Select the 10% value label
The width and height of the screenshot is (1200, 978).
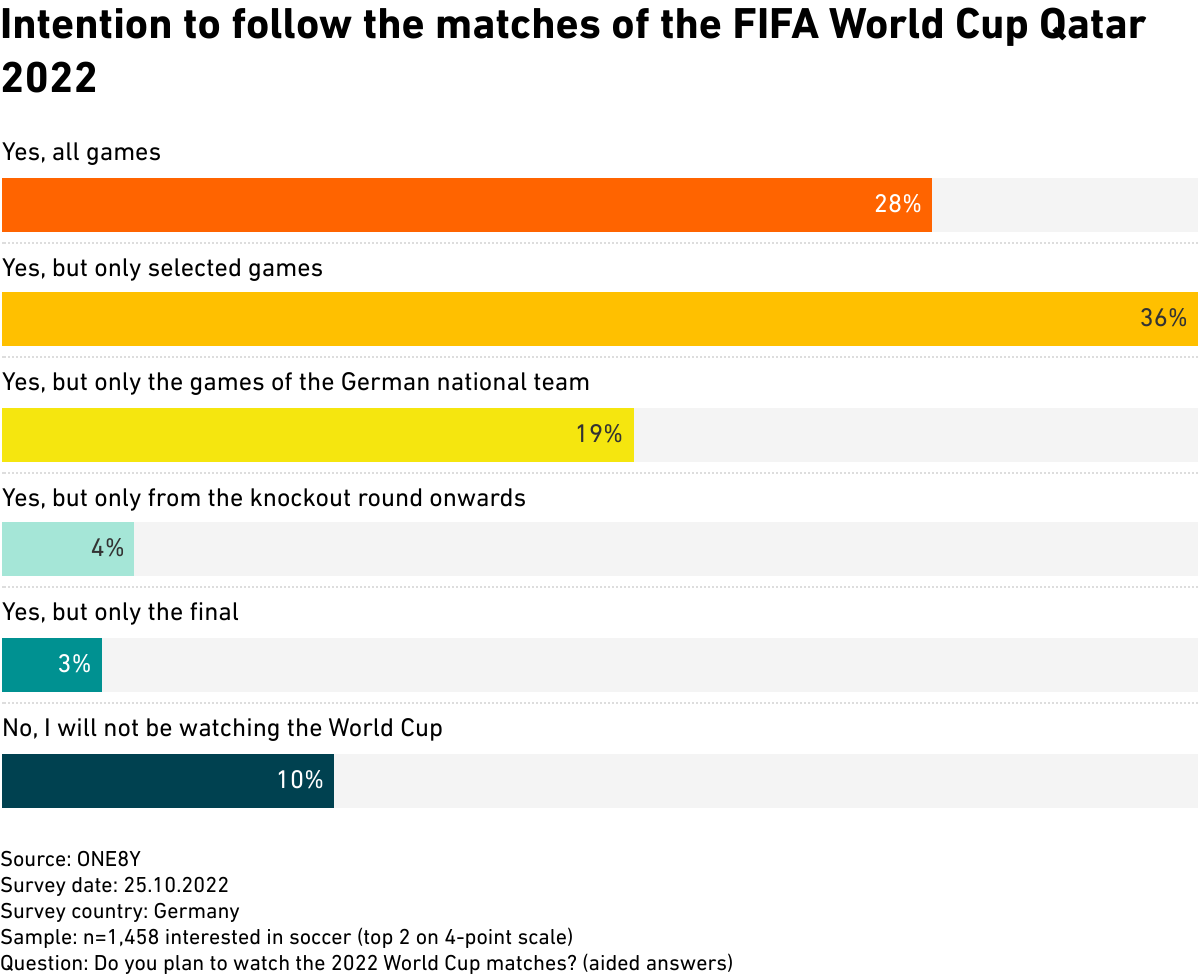tap(300, 780)
